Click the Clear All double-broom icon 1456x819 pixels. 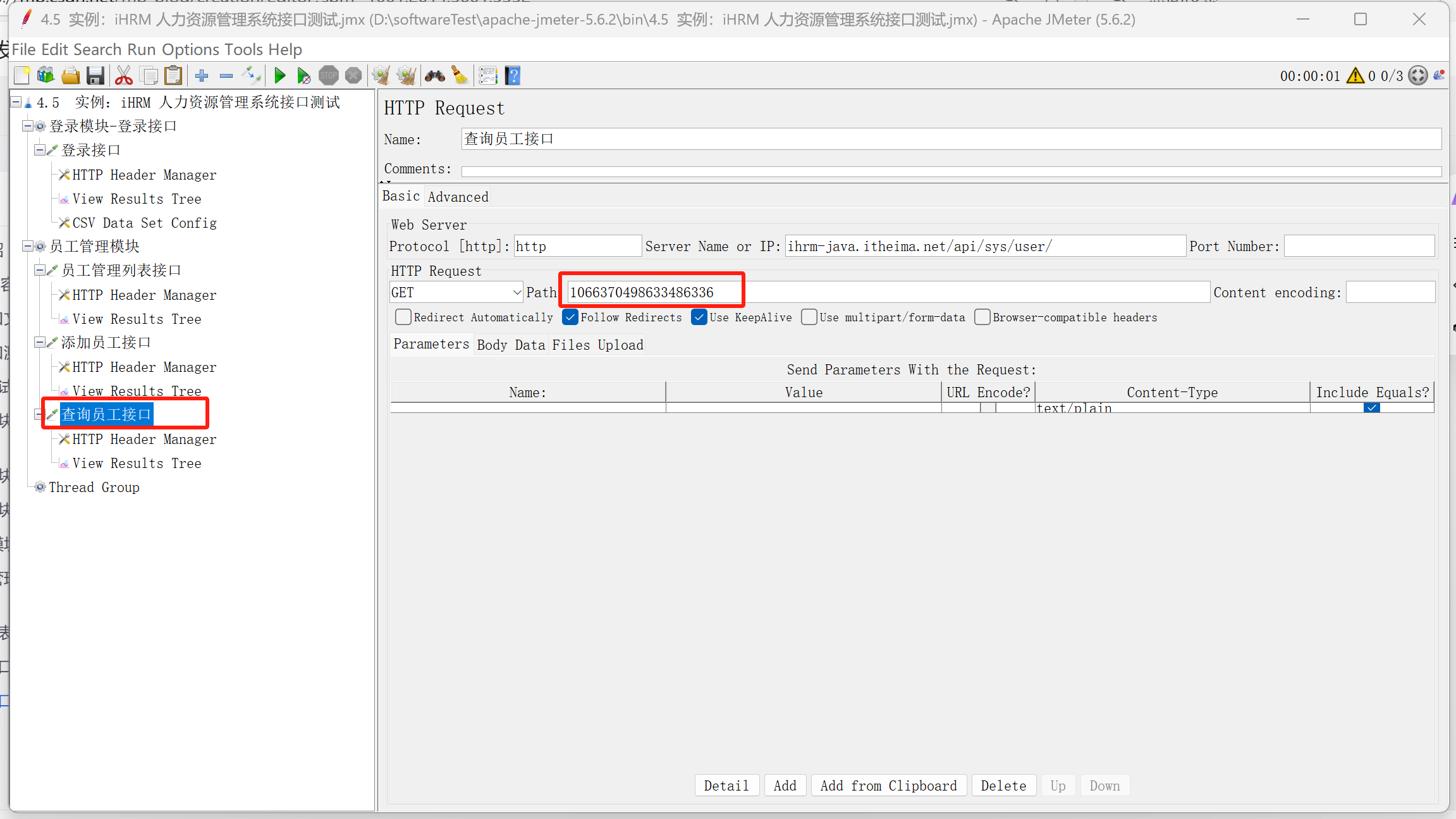click(x=406, y=76)
